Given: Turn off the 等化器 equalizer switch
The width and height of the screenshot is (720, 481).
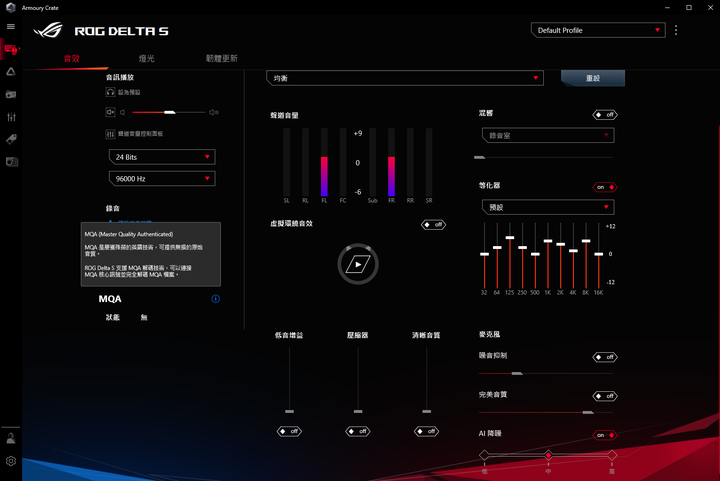Looking at the screenshot, I should [605, 187].
